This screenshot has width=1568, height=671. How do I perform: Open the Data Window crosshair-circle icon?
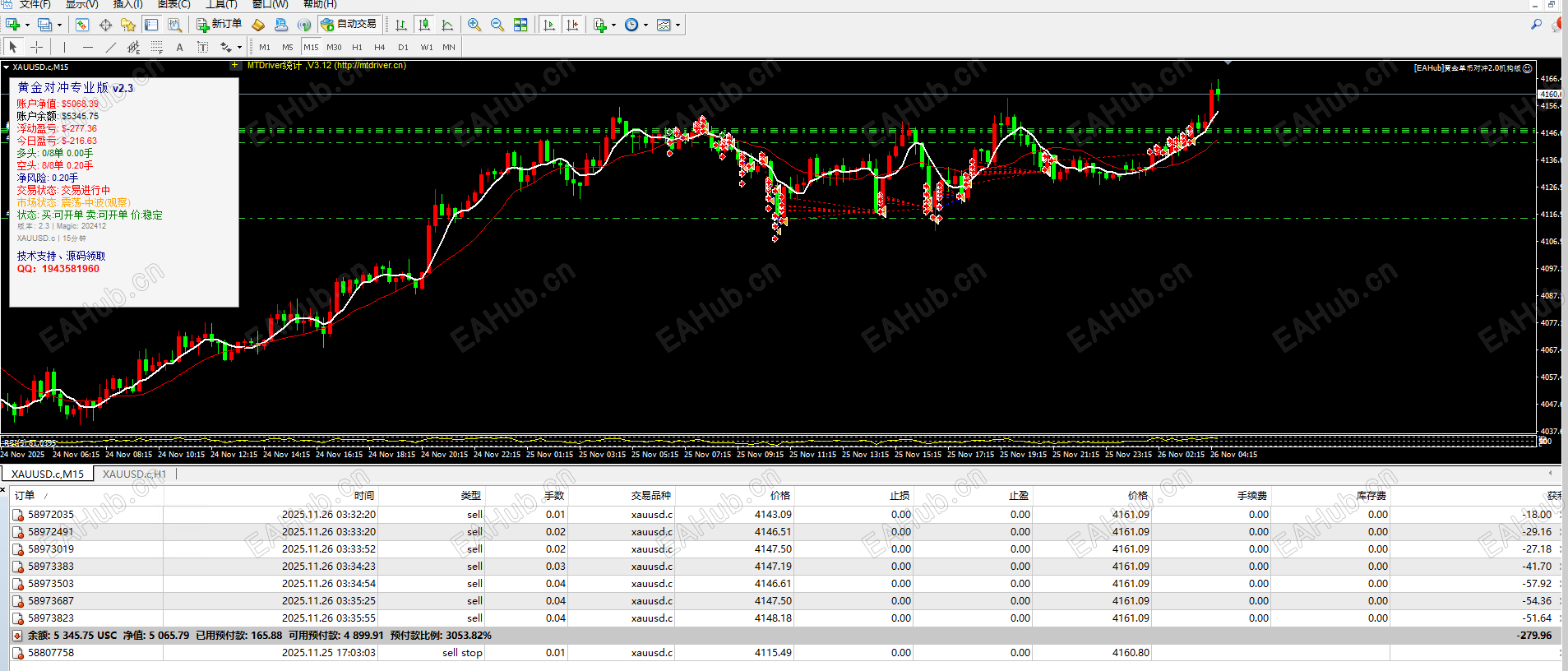[x=105, y=25]
